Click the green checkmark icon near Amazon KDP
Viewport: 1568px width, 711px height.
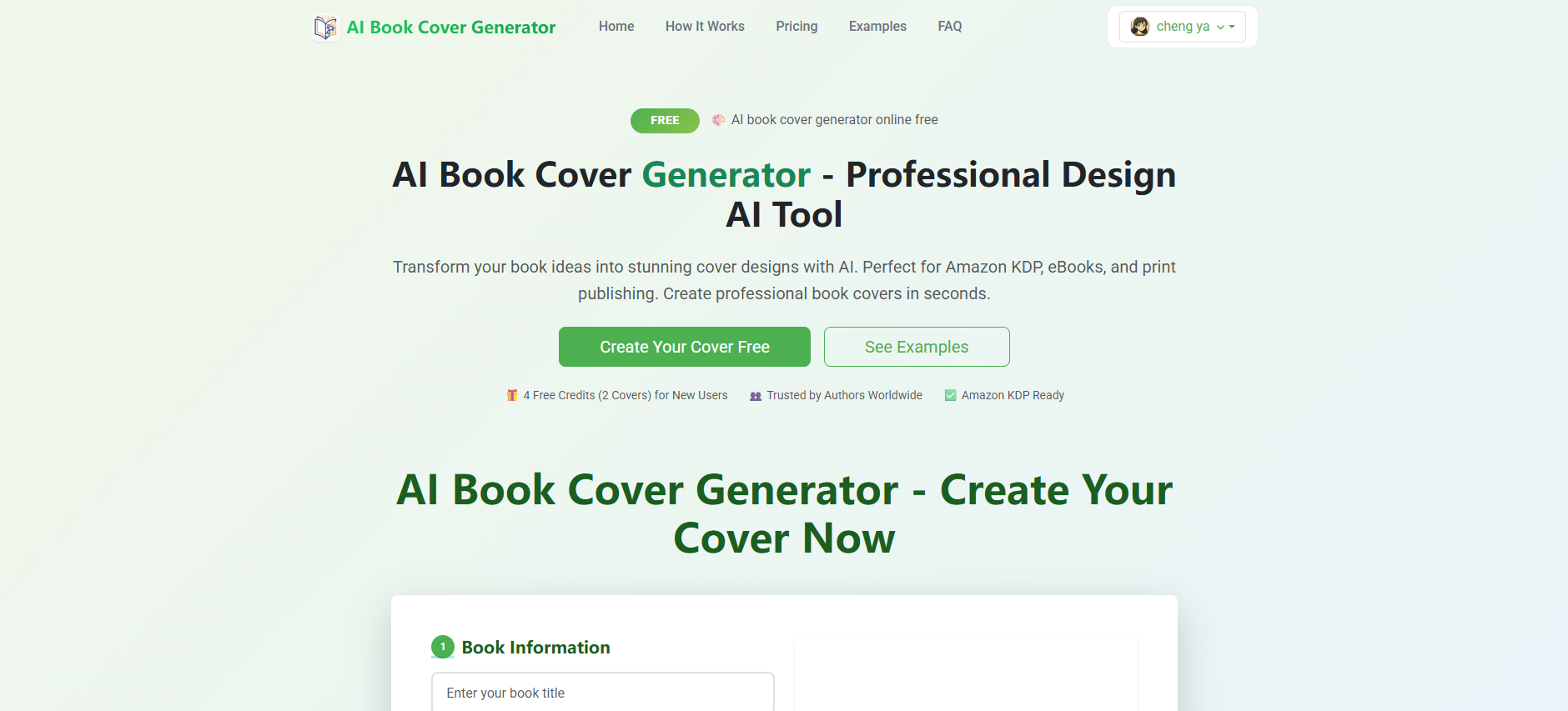[950, 395]
